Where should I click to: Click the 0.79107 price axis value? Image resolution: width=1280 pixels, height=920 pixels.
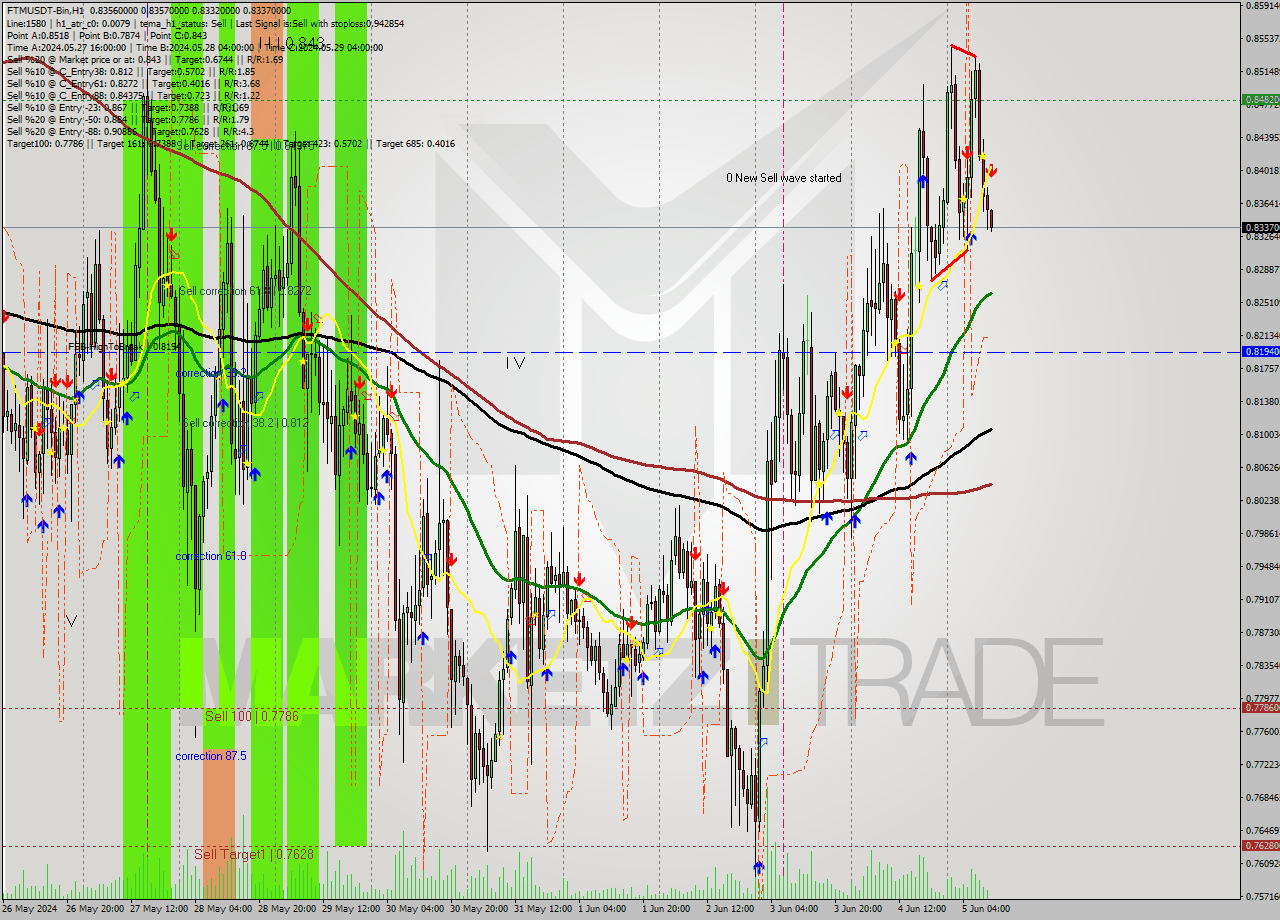point(1262,599)
